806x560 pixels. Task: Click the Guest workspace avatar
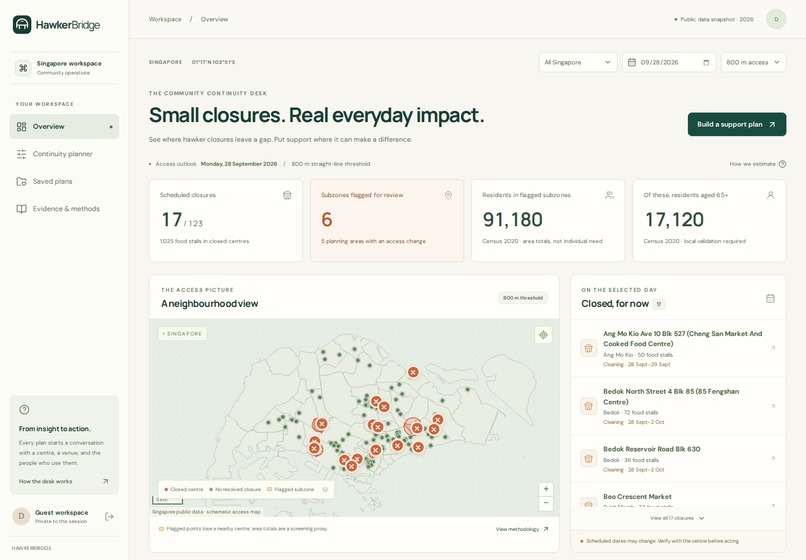[21, 516]
